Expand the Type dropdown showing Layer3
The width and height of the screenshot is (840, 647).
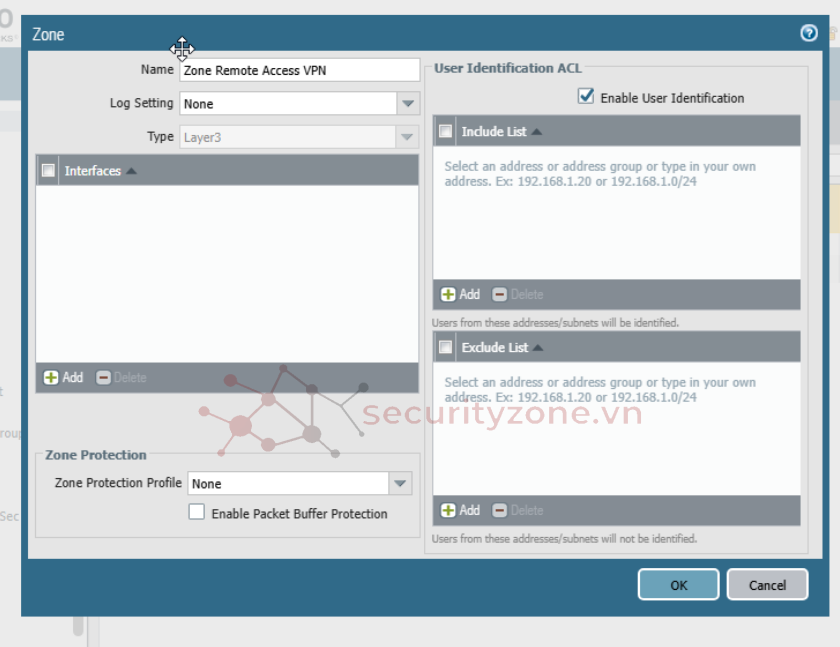click(x=407, y=137)
